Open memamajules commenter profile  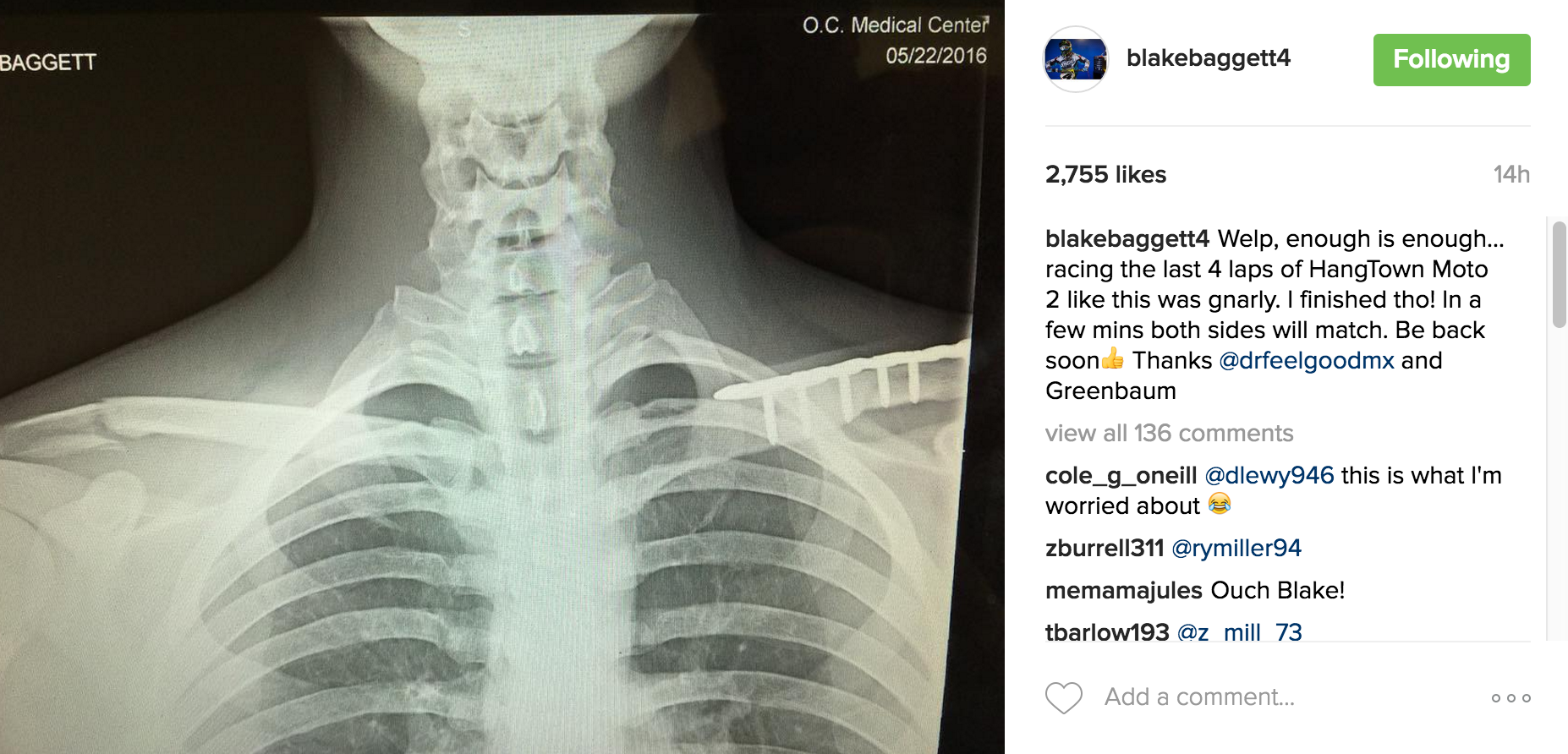[1124, 590]
